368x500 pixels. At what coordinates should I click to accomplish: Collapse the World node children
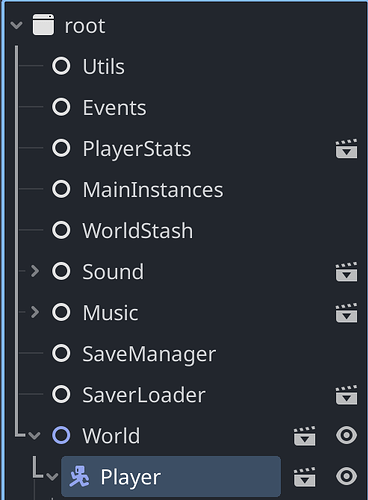pos(34,435)
